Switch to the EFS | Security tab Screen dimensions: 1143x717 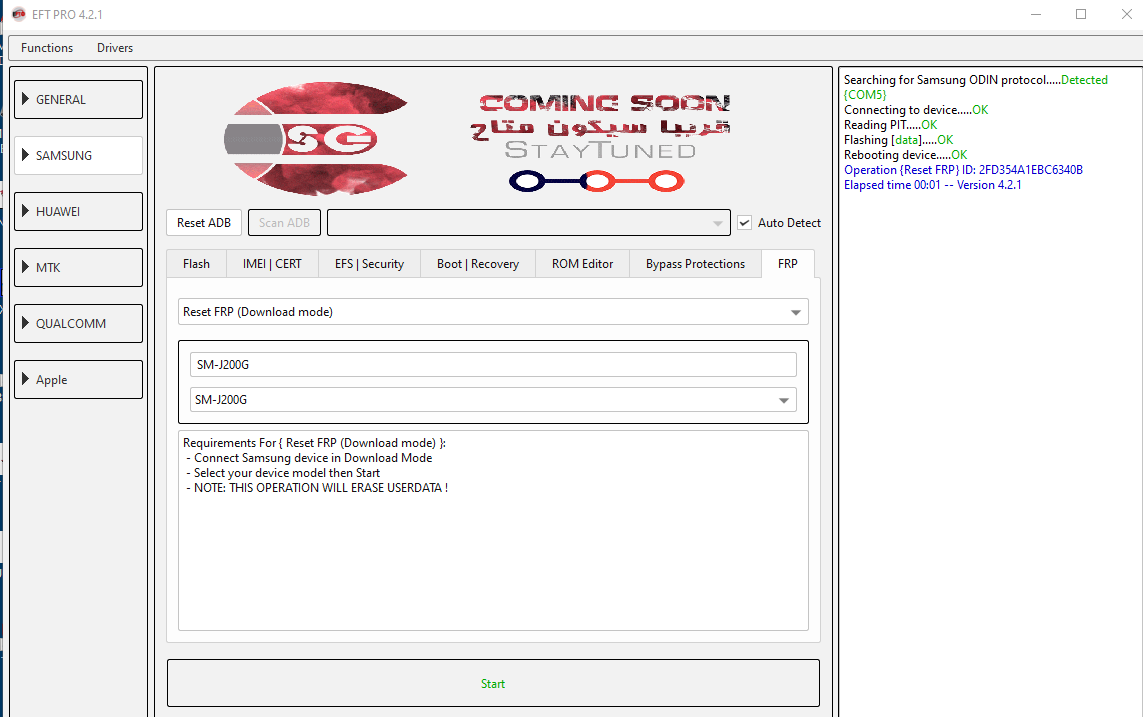click(x=370, y=264)
